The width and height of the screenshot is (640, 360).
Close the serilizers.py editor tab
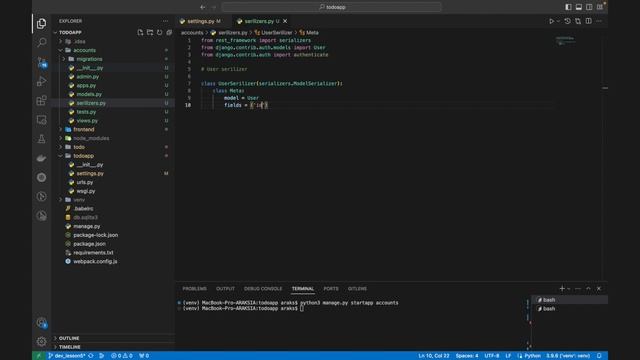pyautogui.click(x=285, y=21)
